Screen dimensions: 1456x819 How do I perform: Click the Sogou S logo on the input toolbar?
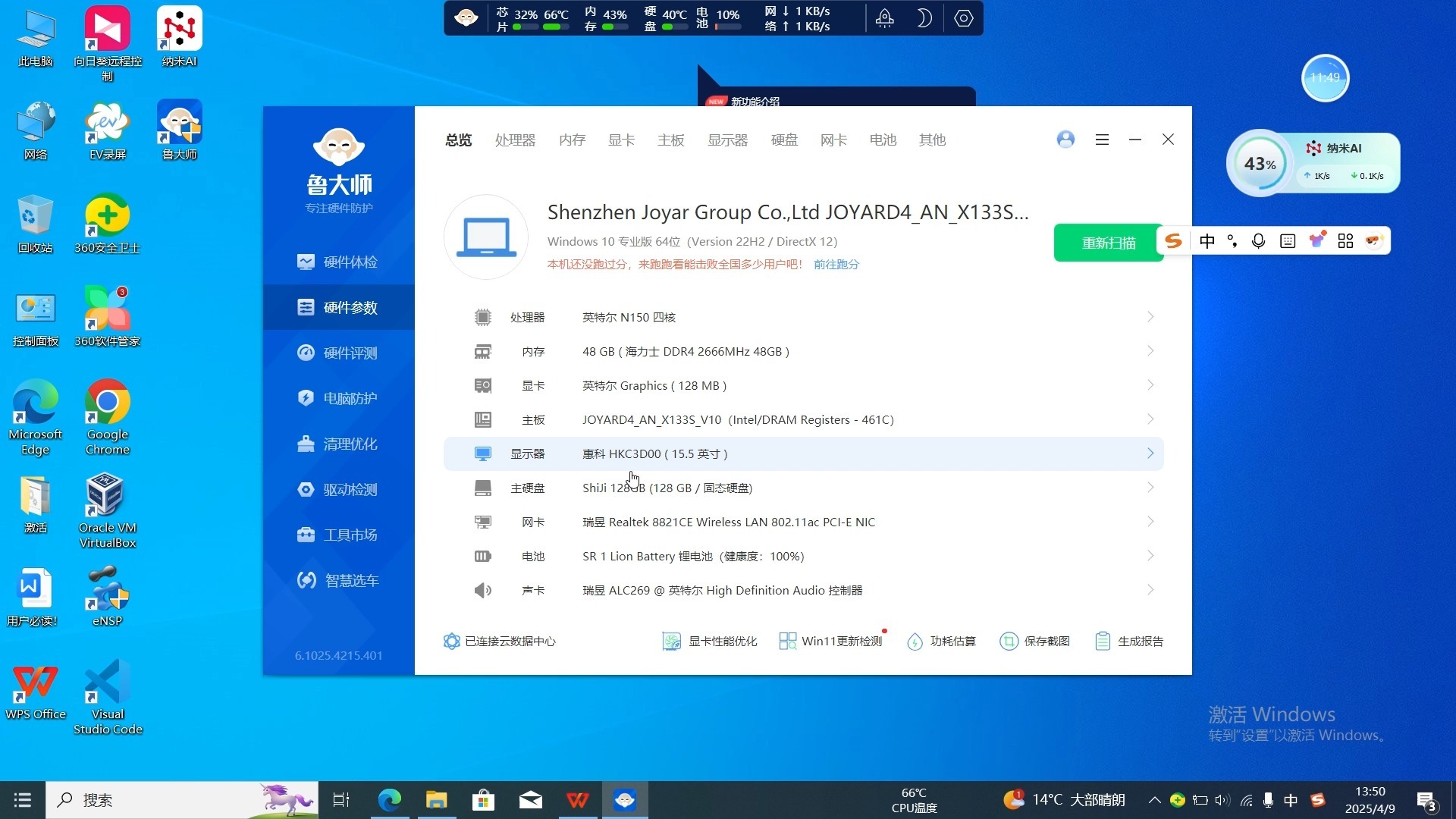(x=1174, y=241)
